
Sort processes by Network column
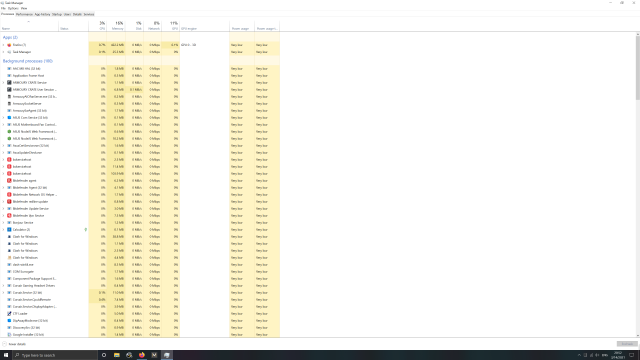click(x=152, y=26)
